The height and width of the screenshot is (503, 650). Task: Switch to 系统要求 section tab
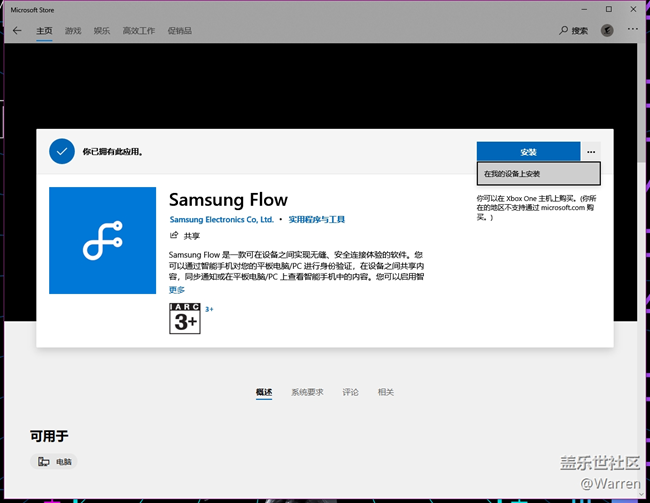307,392
